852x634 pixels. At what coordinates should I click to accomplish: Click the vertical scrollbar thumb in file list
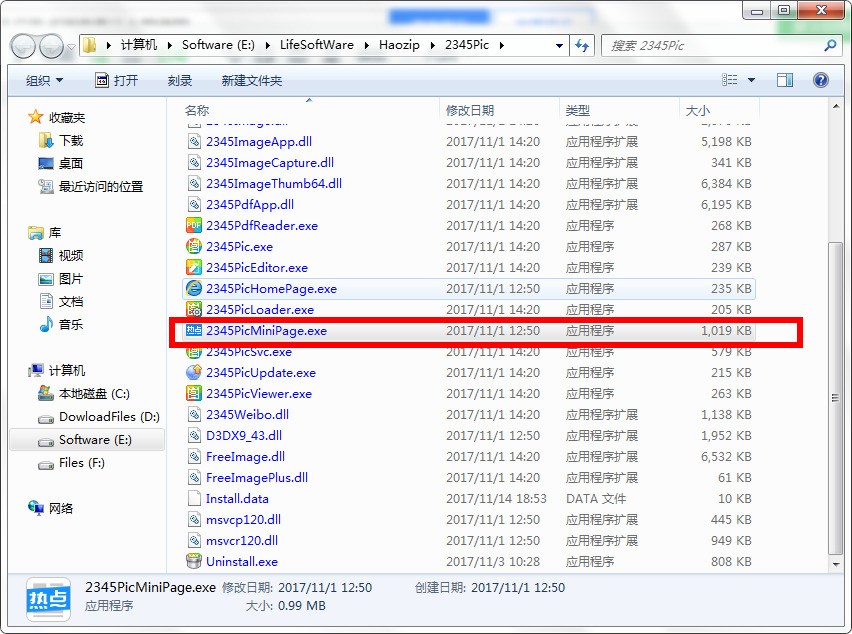pyautogui.click(x=835, y=398)
